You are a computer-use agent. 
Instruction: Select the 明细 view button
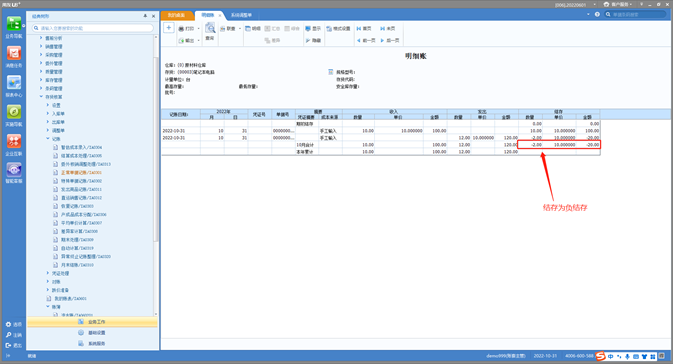coord(253,28)
